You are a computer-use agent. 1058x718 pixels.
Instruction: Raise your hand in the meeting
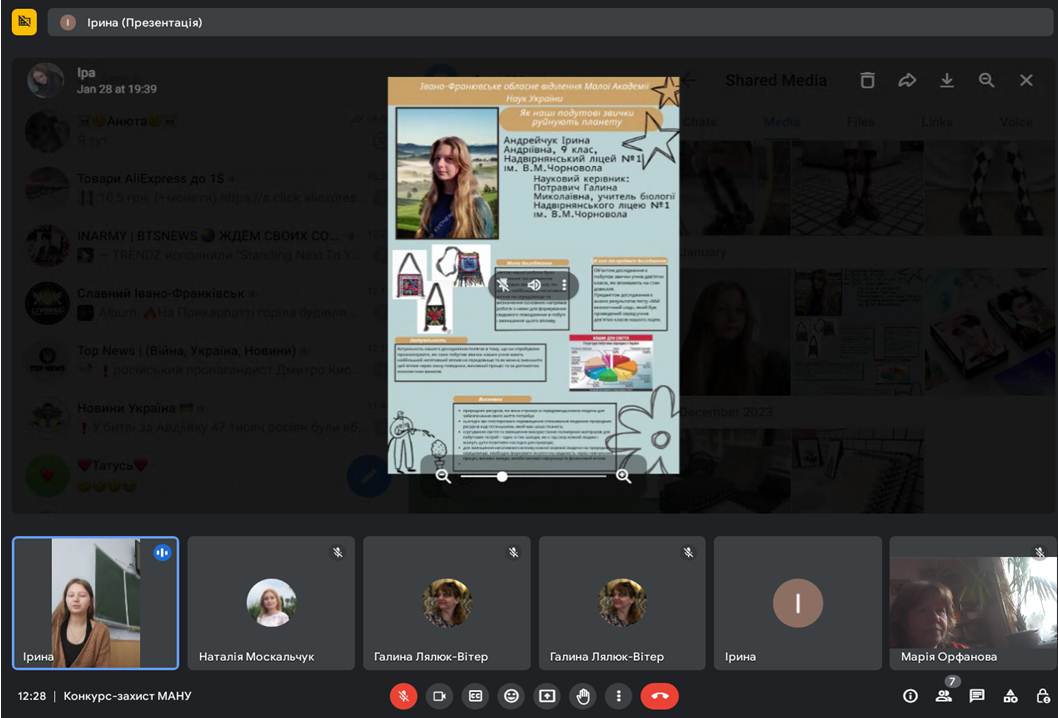click(583, 696)
